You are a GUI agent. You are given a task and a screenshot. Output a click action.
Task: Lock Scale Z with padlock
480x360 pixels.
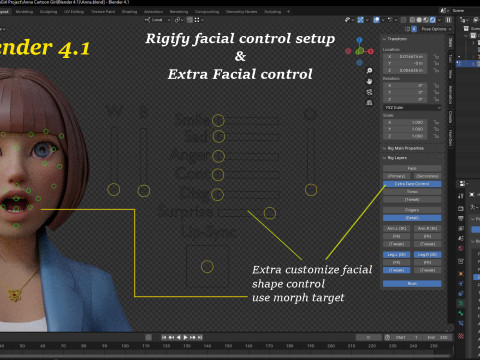tap(436, 136)
